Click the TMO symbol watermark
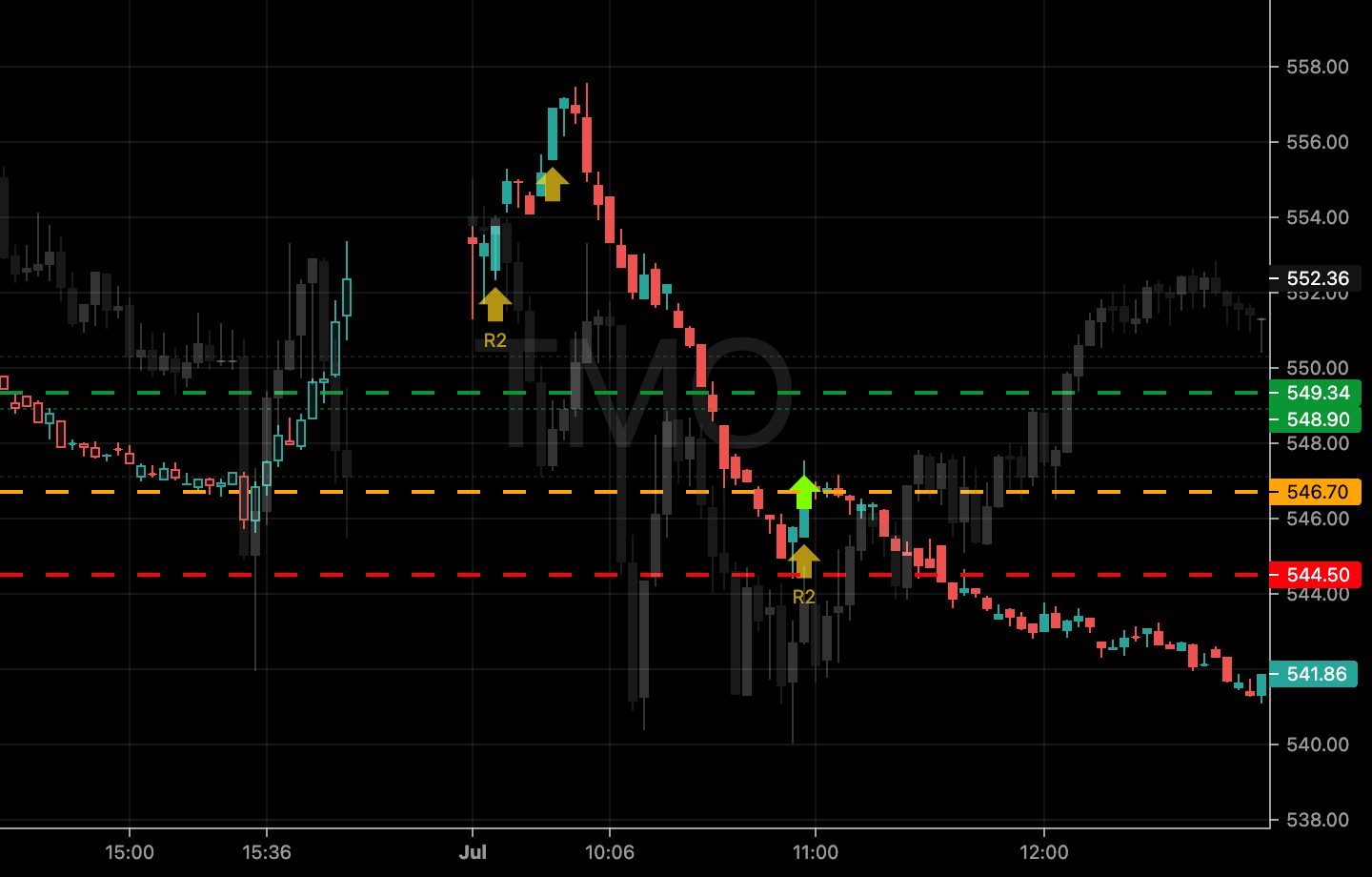 pyautogui.click(x=648, y=393)
